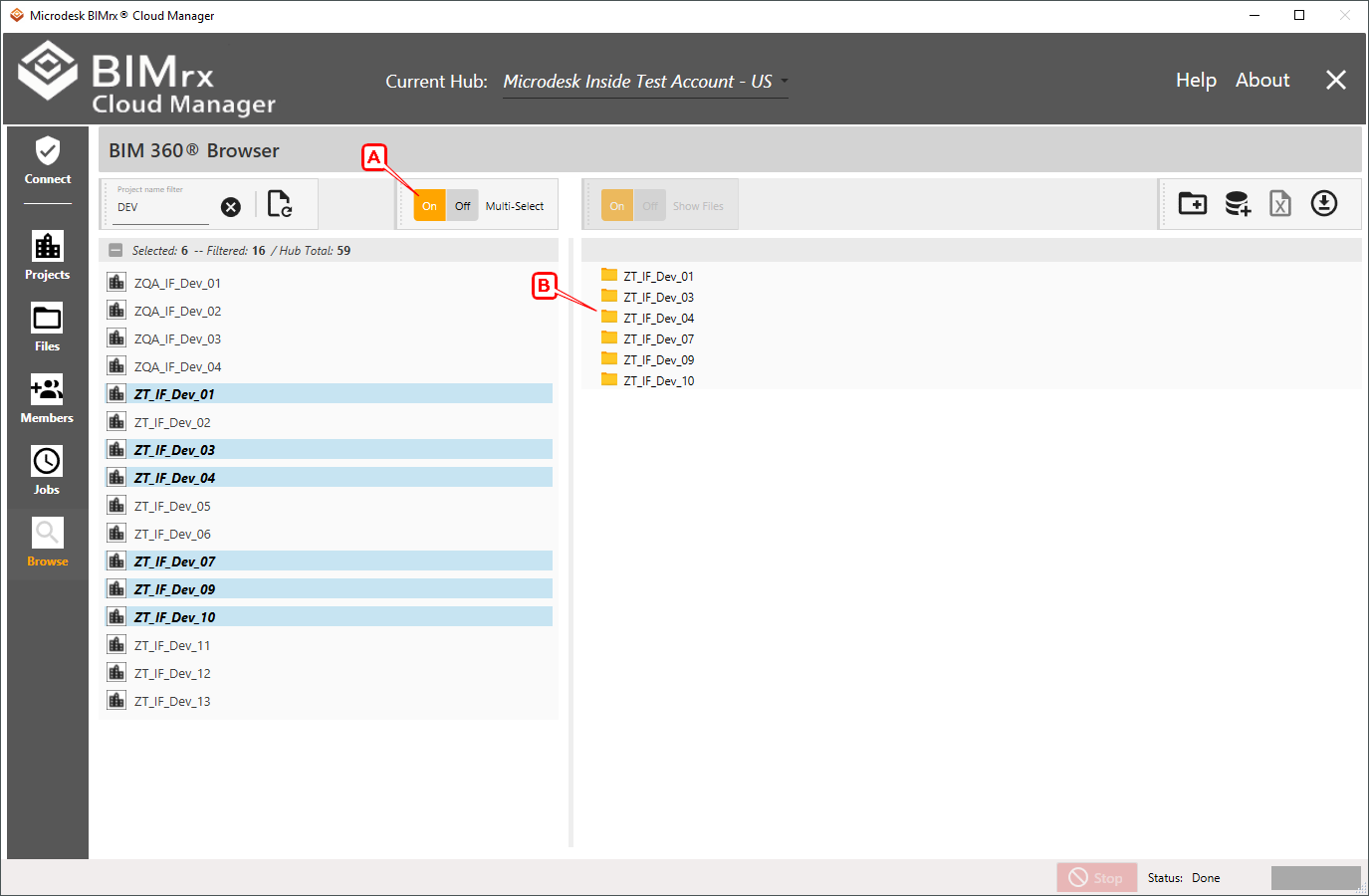Click ZT_IF_Dev_01 folder icon in right pane
1369x896 pixels.
click(609, 275)
